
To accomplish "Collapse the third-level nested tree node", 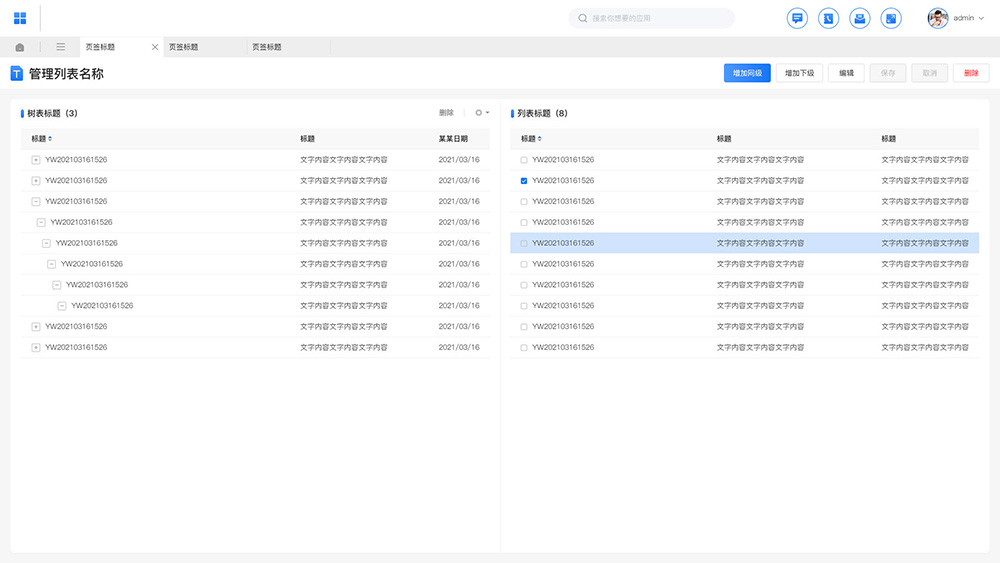I will [46, 244].
